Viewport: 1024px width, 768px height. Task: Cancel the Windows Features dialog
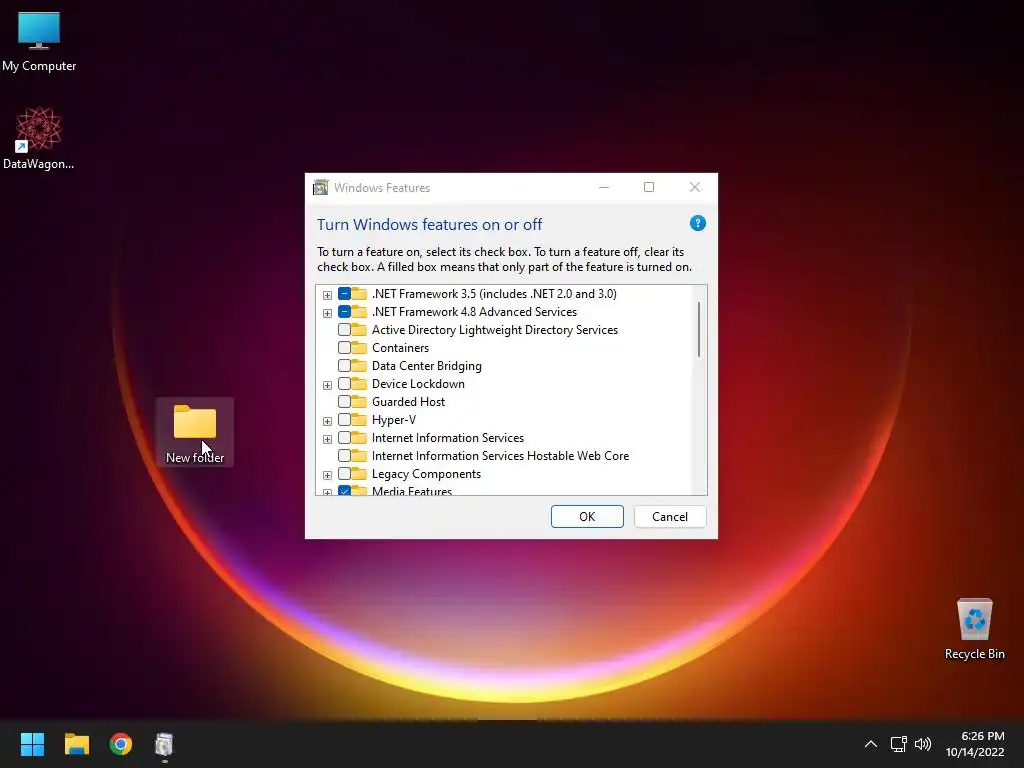[670, 517]
